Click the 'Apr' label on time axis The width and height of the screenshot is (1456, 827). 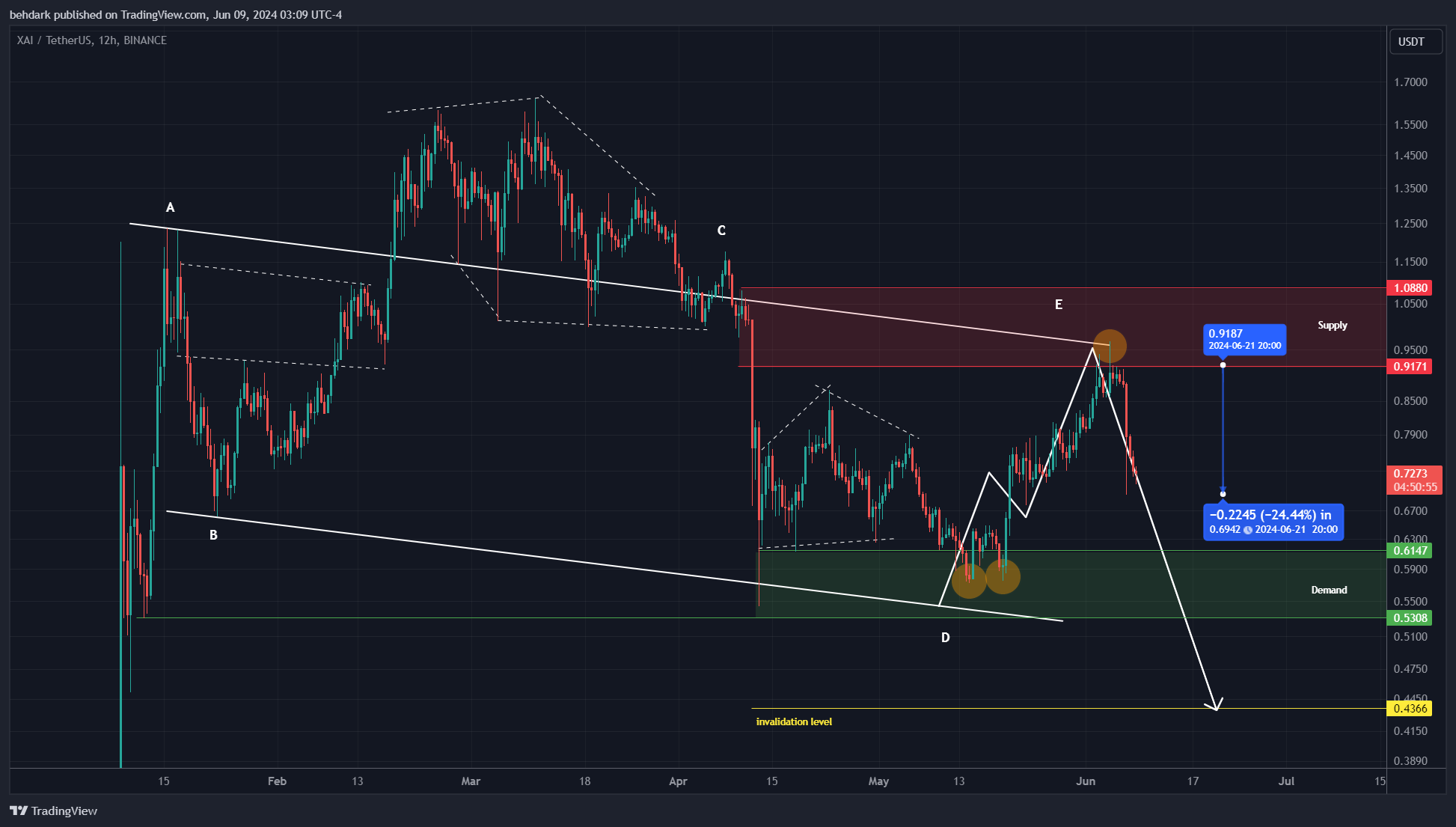click(x=678, y=781)
